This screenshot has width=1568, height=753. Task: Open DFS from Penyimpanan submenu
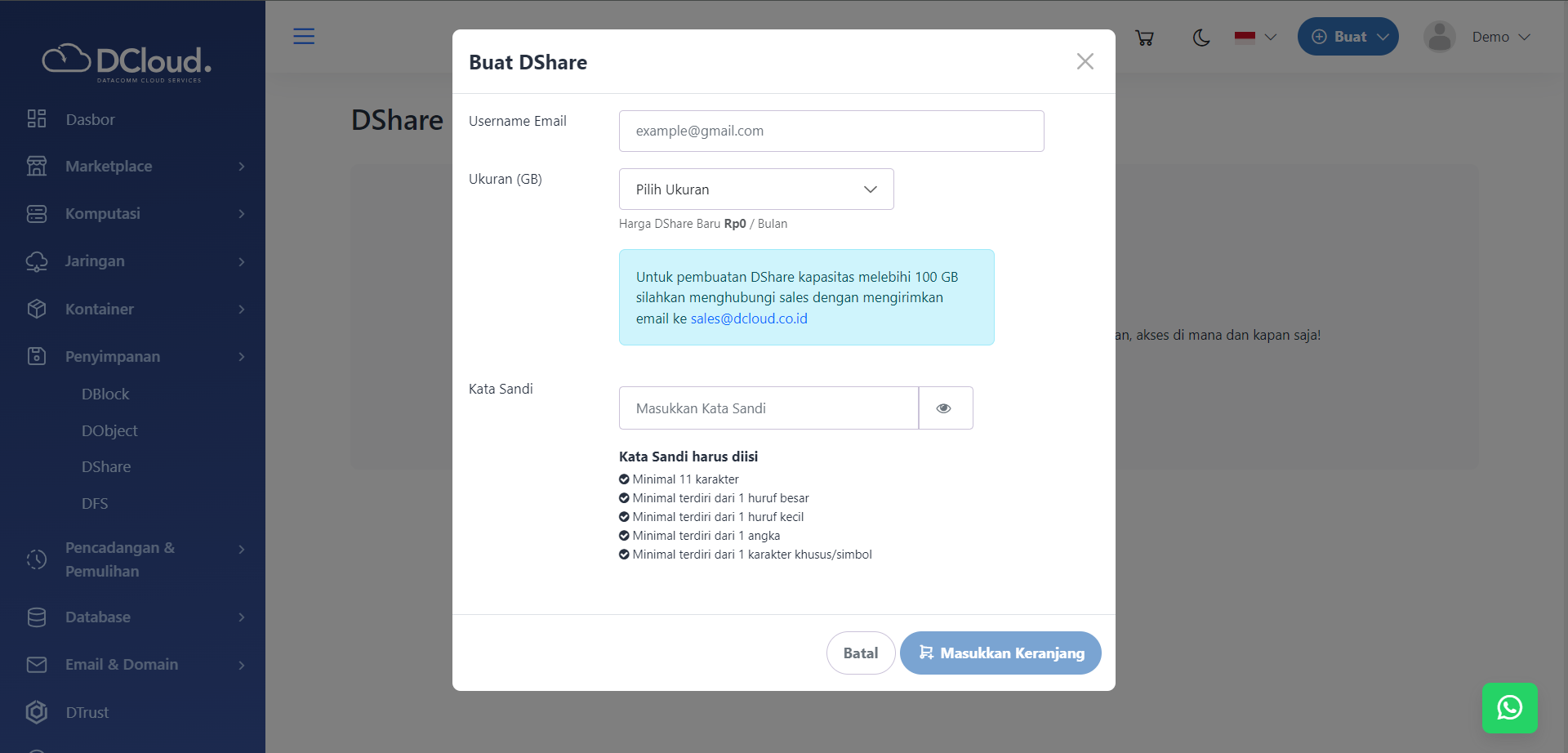[95, 504]
